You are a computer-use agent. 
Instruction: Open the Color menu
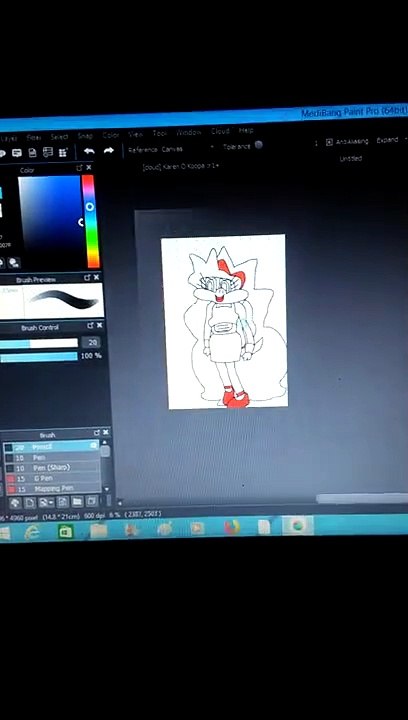coord(111,135)
